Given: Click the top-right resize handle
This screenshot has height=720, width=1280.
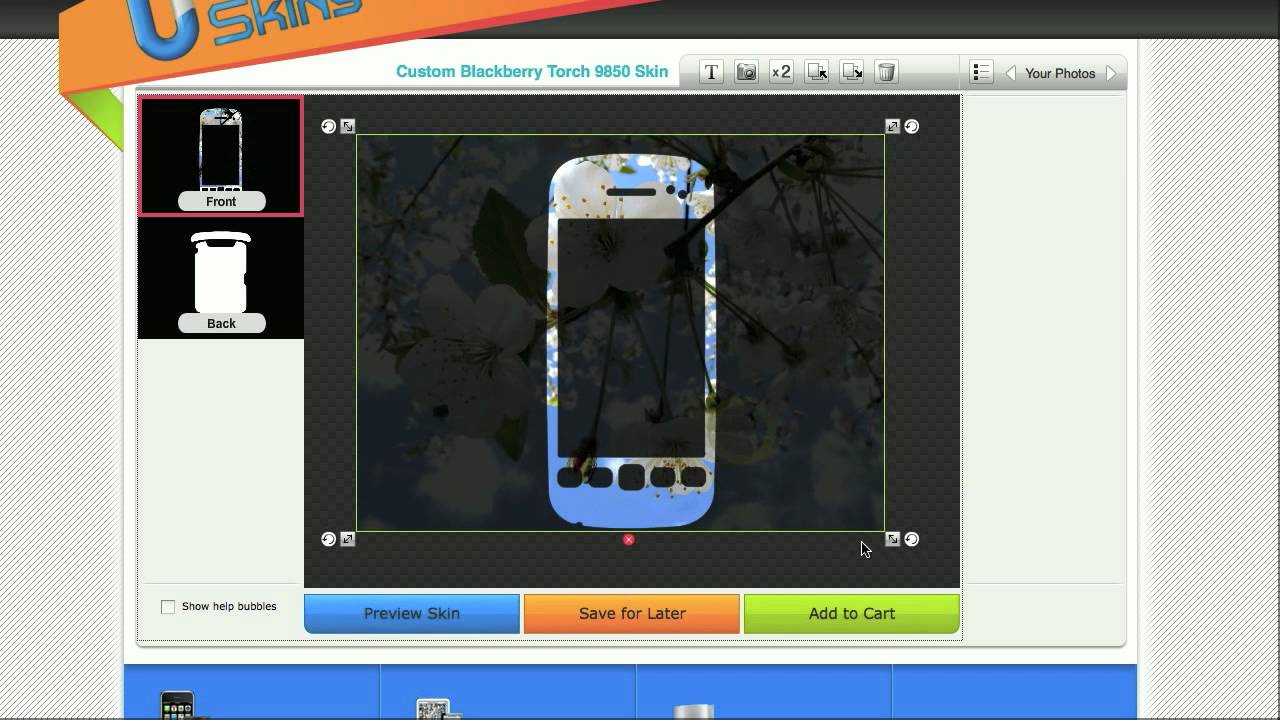Looking at the screenshot, I should click(893, 126).
